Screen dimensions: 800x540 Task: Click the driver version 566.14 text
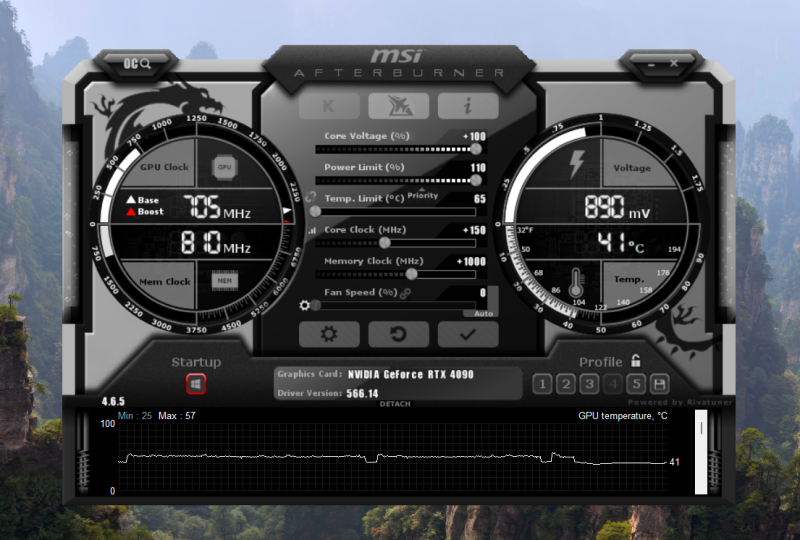362,394
